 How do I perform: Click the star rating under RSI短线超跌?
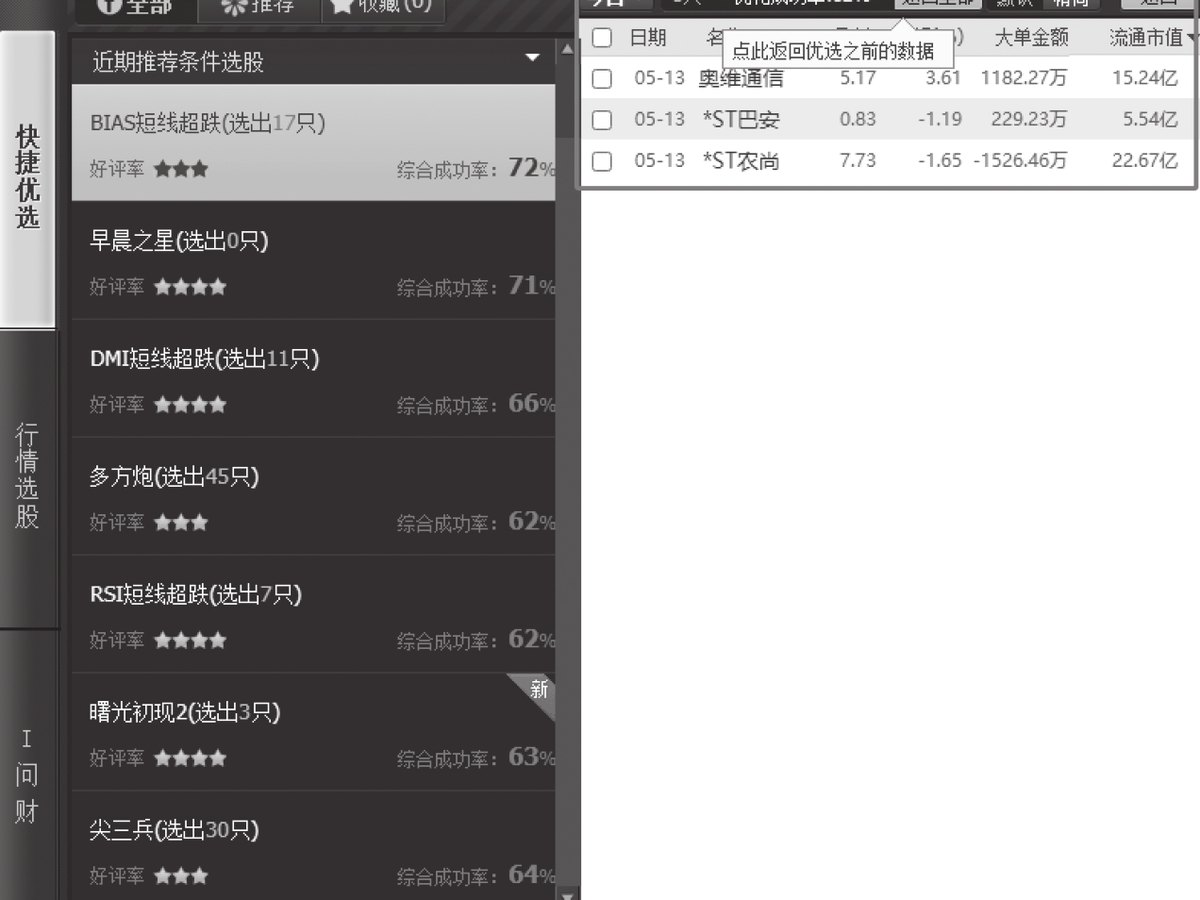(x=190, y=641)
